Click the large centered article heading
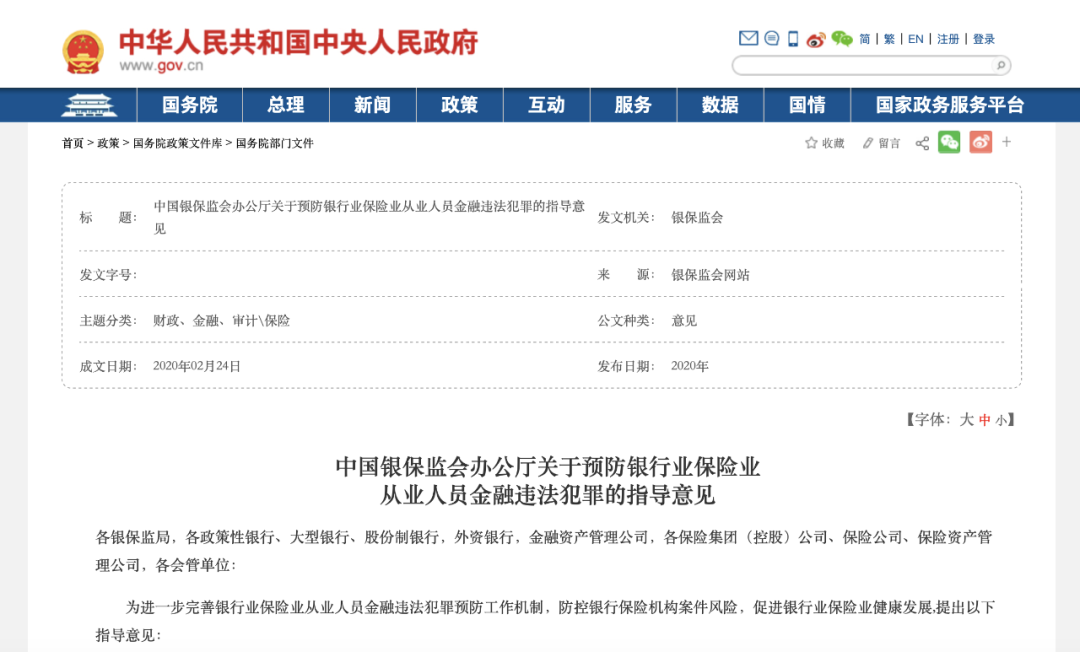 tap(548, 481)
